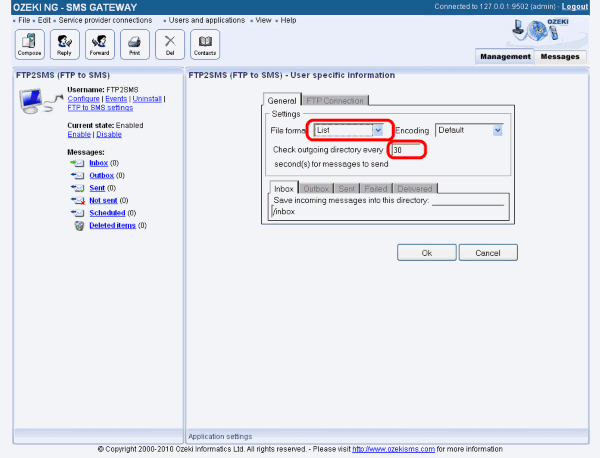Viewport: 600px width, 458px height.
Task: Switch to the FTP Connection tab
Action: coord(335,100)
